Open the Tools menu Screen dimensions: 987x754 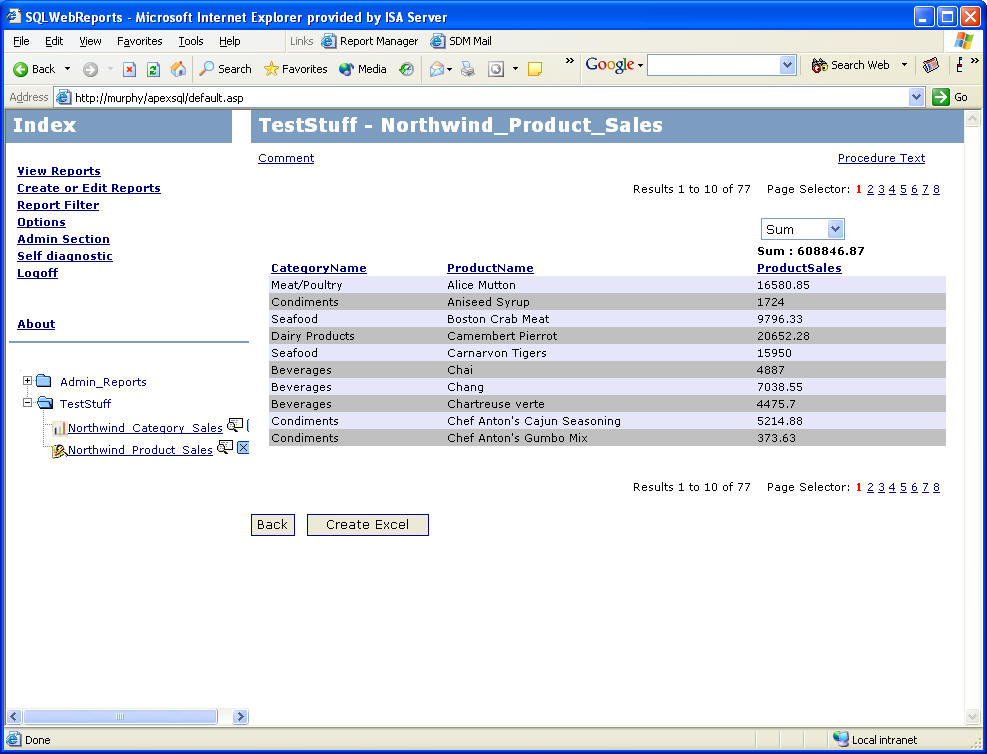point(190,41)
